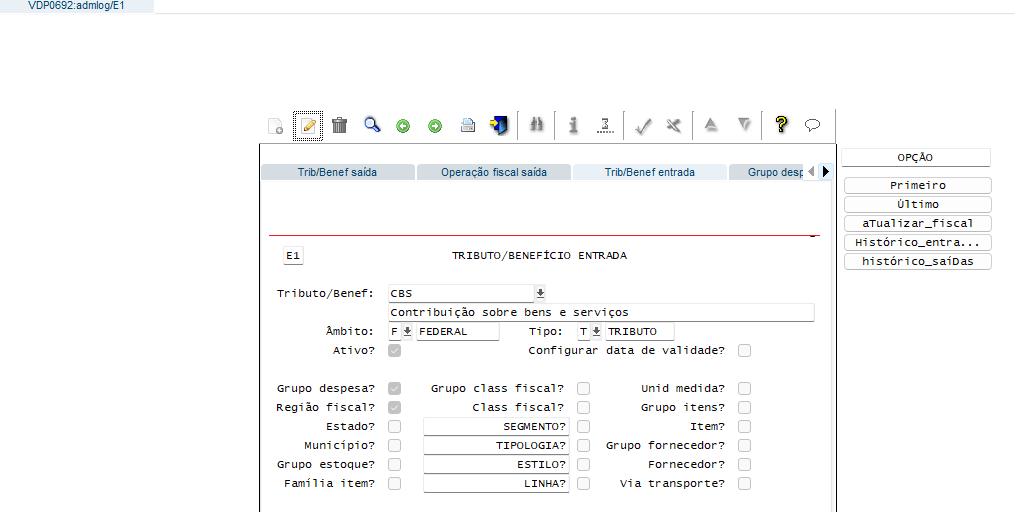The image size is (1015, 512).
Task: Check the SEGMENTO? checkbox
Action: pos(583,426)
